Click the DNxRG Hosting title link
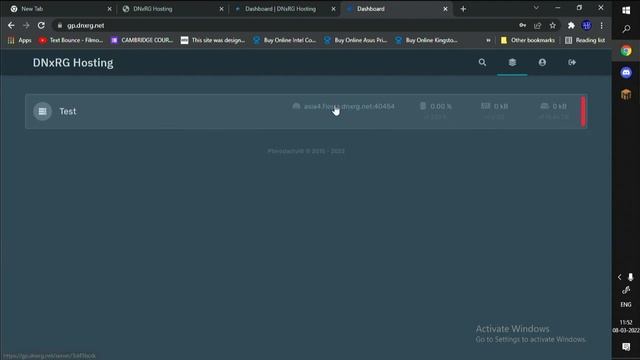640x360 pixels. coord(73,63)
